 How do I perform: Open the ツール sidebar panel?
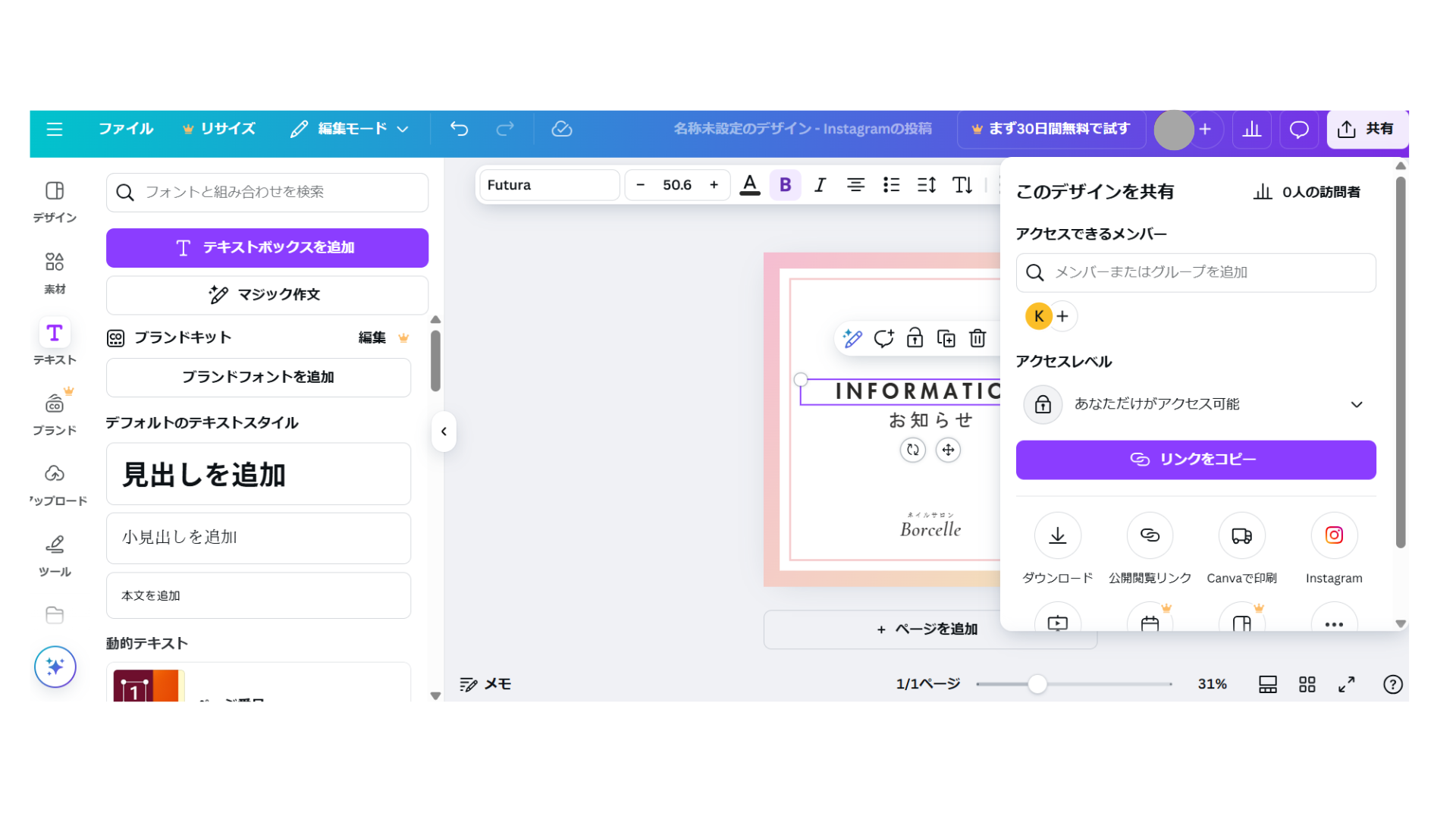pos(55,555)
